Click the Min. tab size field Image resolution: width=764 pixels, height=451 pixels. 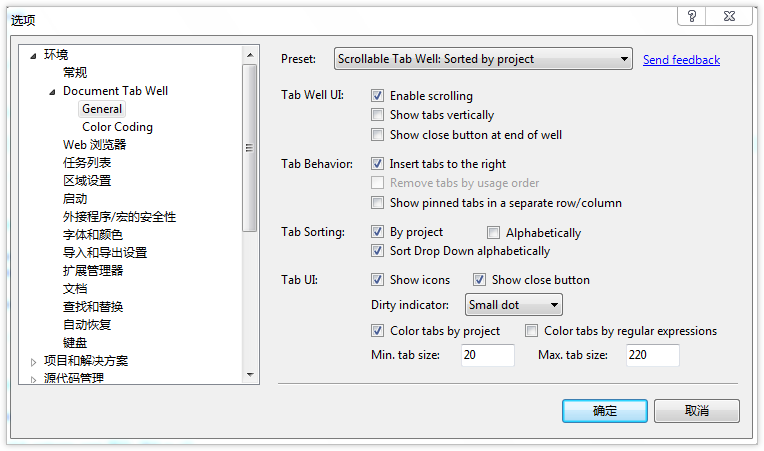coord(488,355)
